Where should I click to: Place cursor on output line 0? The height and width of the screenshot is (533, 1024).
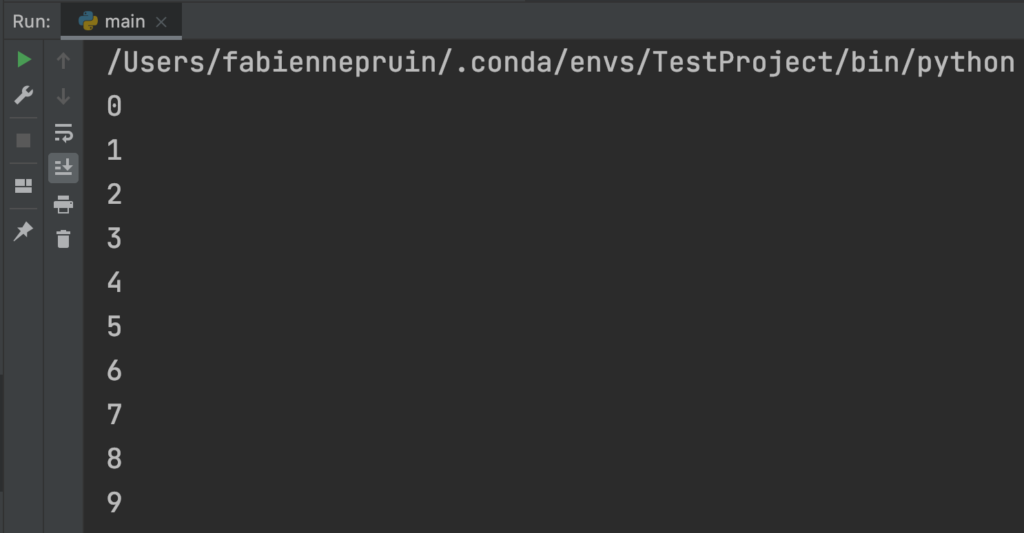(x=114, y=106)
